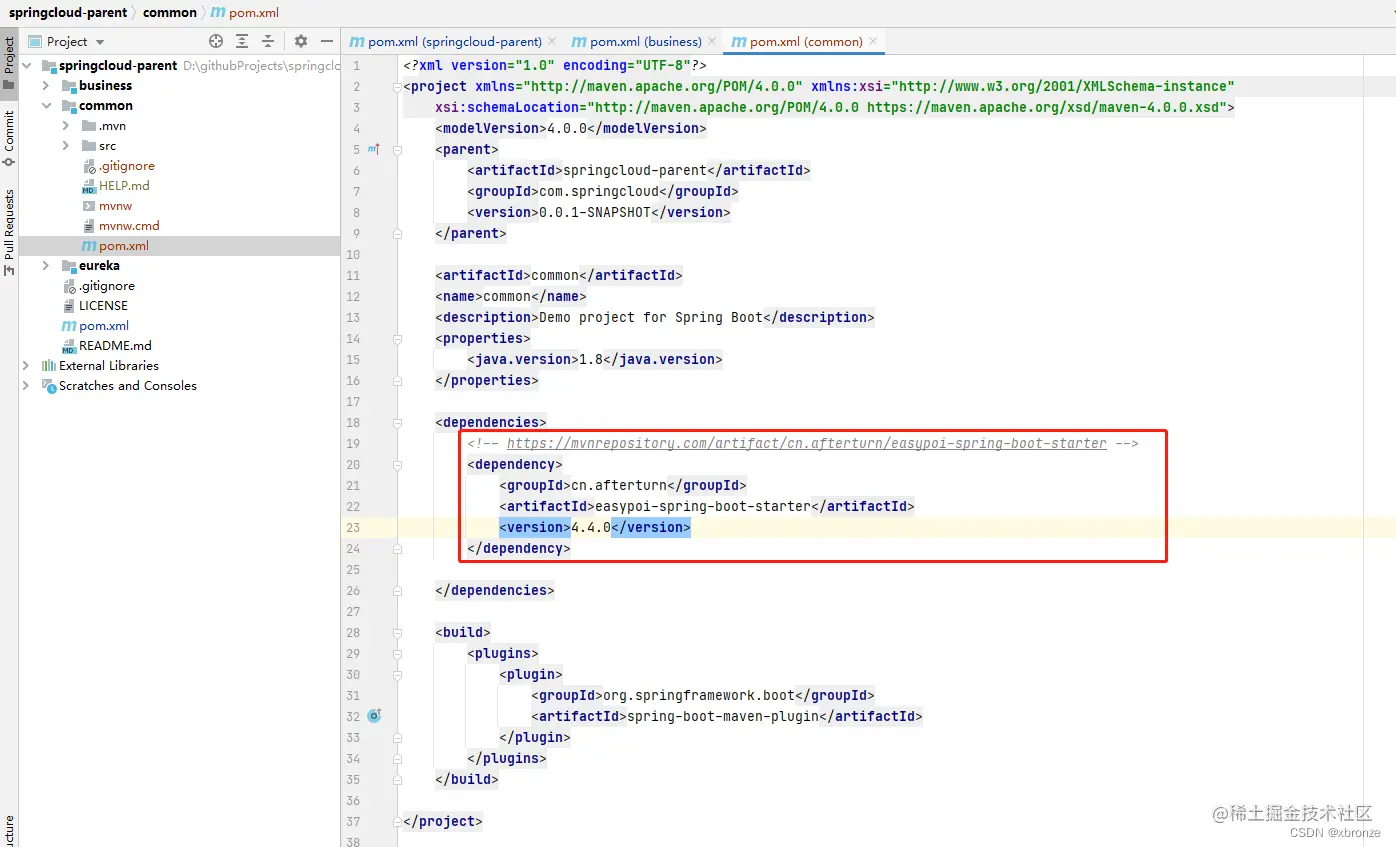The width and height of the screenshot is (1396, 847).
Task: Select README.md in project tree
Action: 115,346
